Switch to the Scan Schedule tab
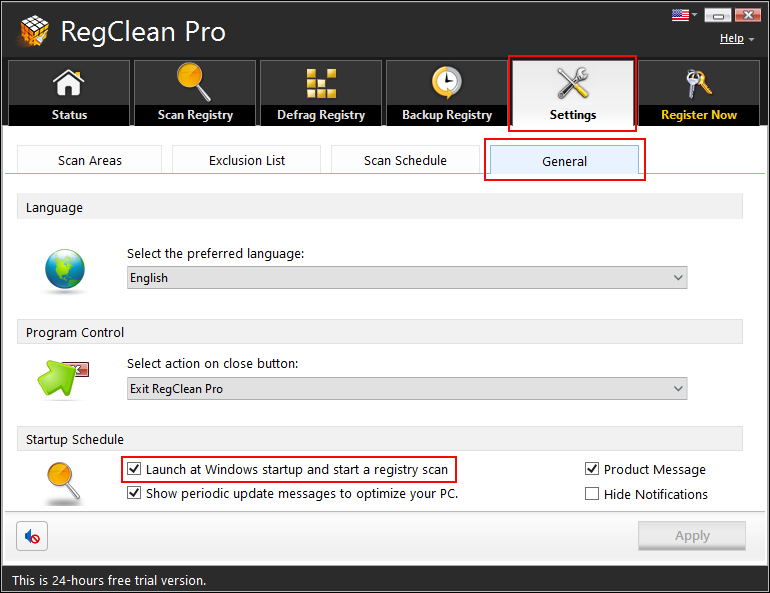Viewport: 770px width, 593px height. coord(405,160)
